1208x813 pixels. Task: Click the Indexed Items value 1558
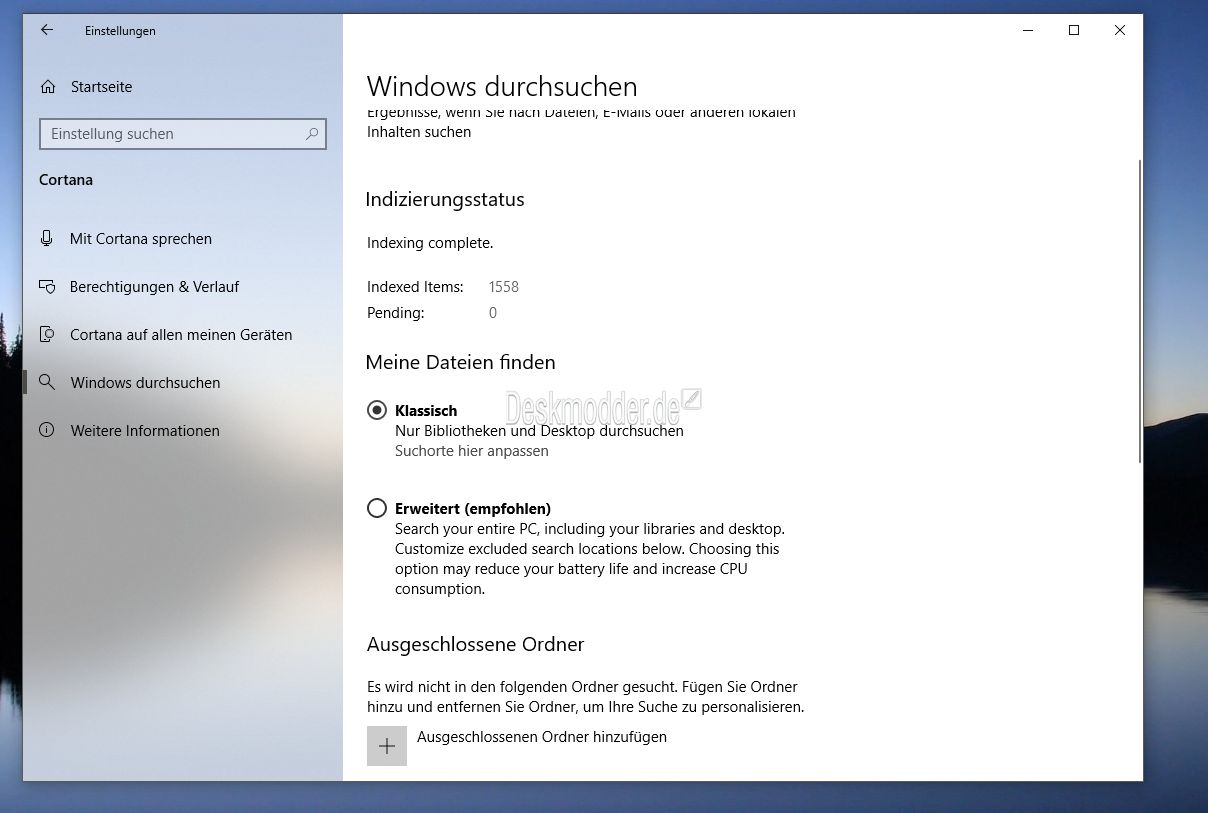[504, 287]
